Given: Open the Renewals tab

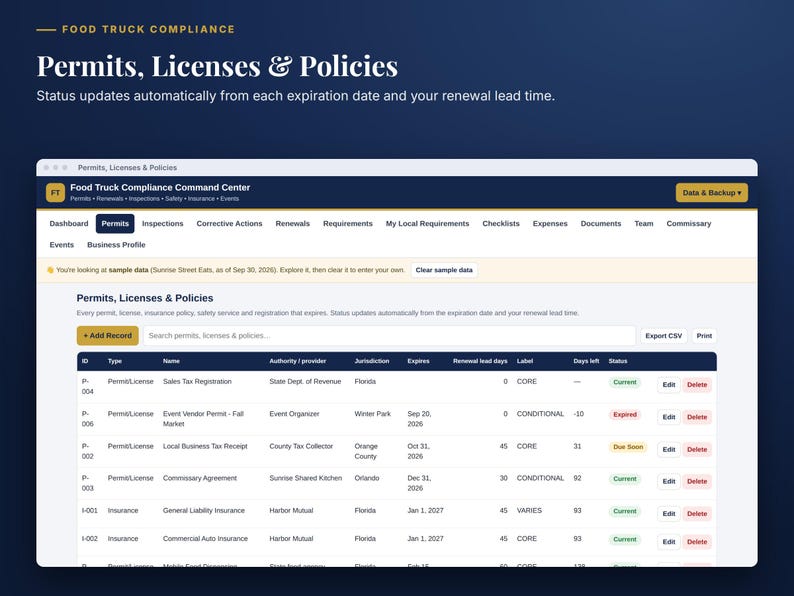Looking at the screenshot, I should (293, 223).
